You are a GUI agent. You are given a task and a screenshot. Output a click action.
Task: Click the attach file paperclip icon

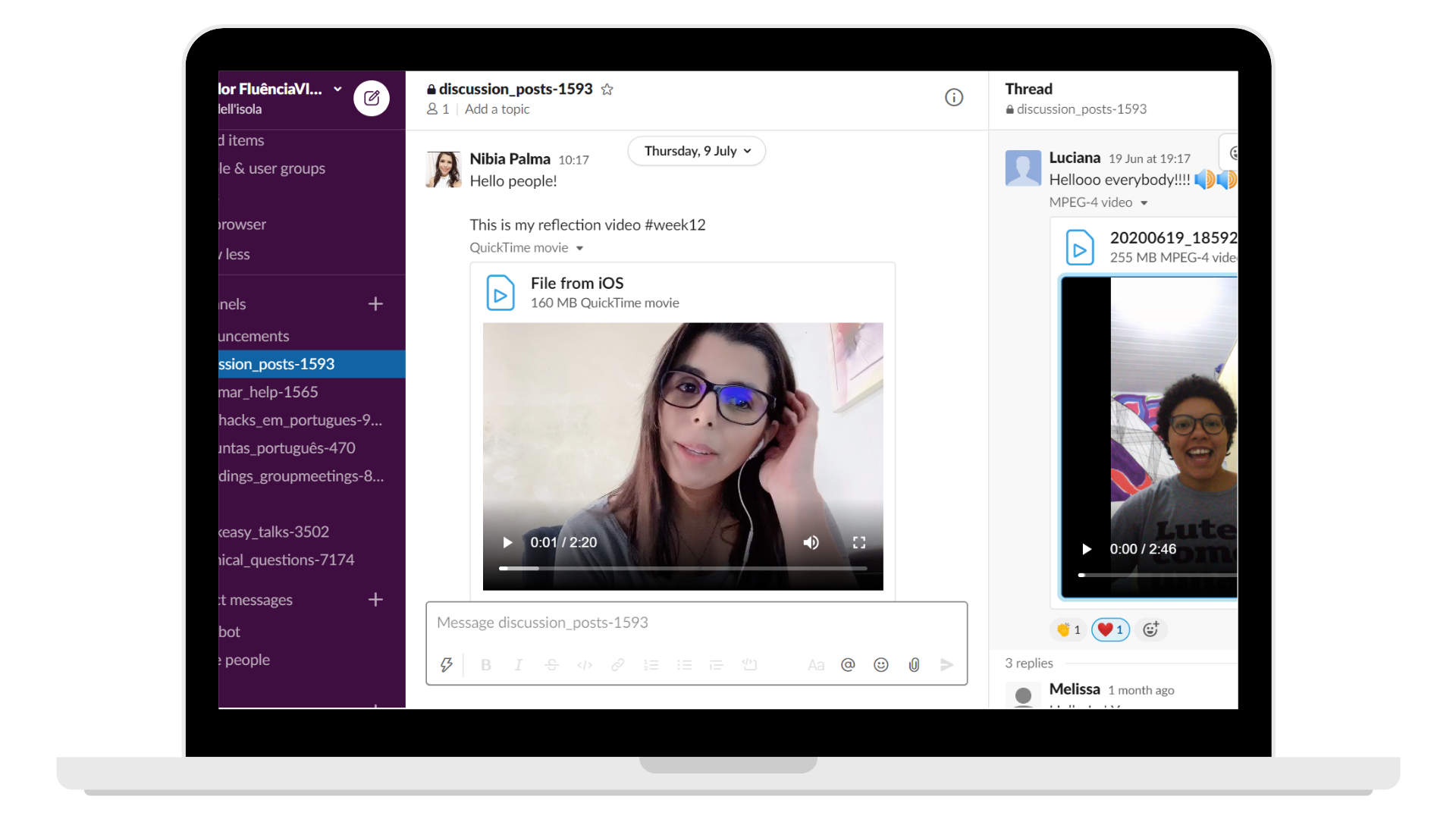coord(914,665)
